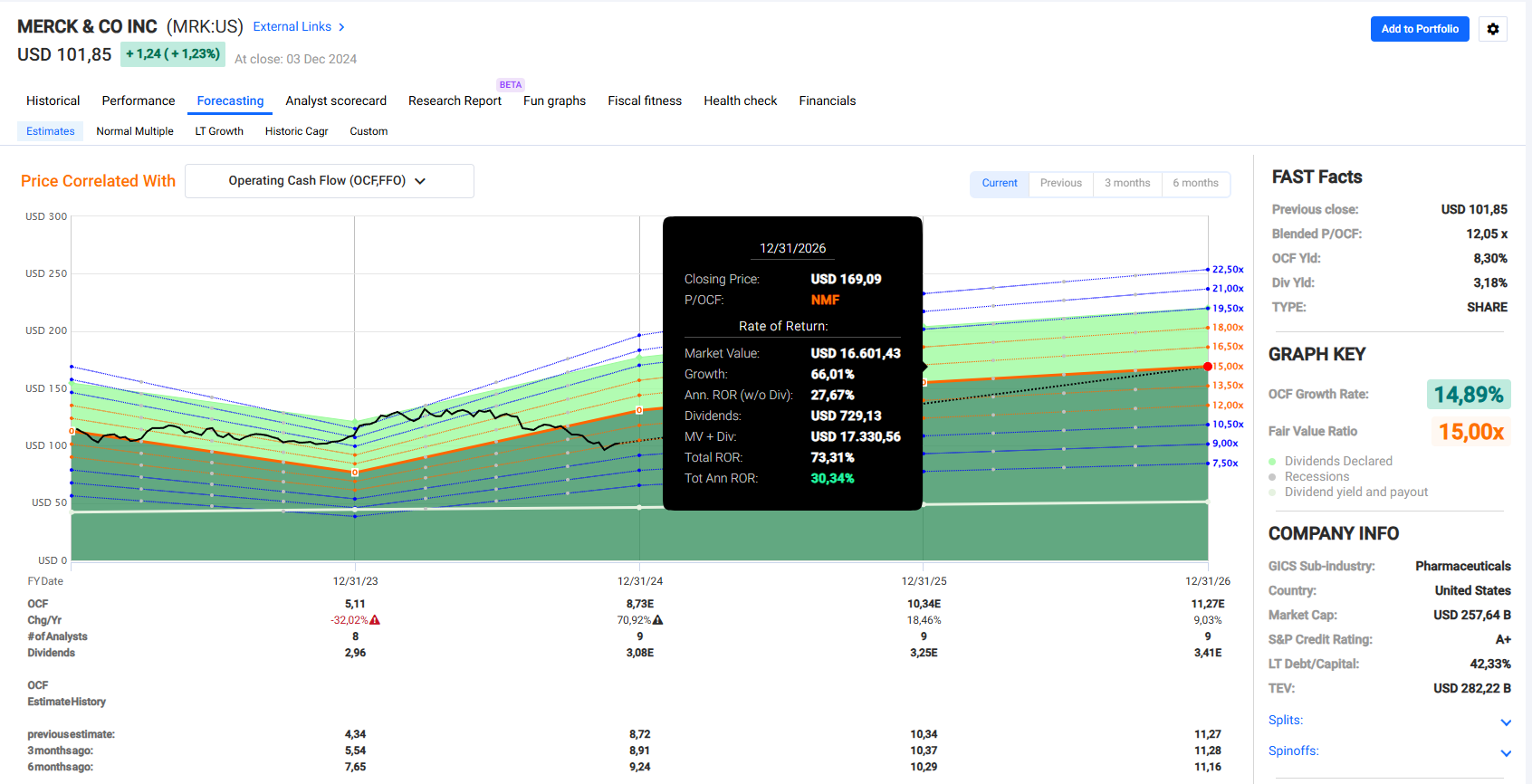Select the 3 months estimate button

pyautogui.click(x=1126, y=183)
